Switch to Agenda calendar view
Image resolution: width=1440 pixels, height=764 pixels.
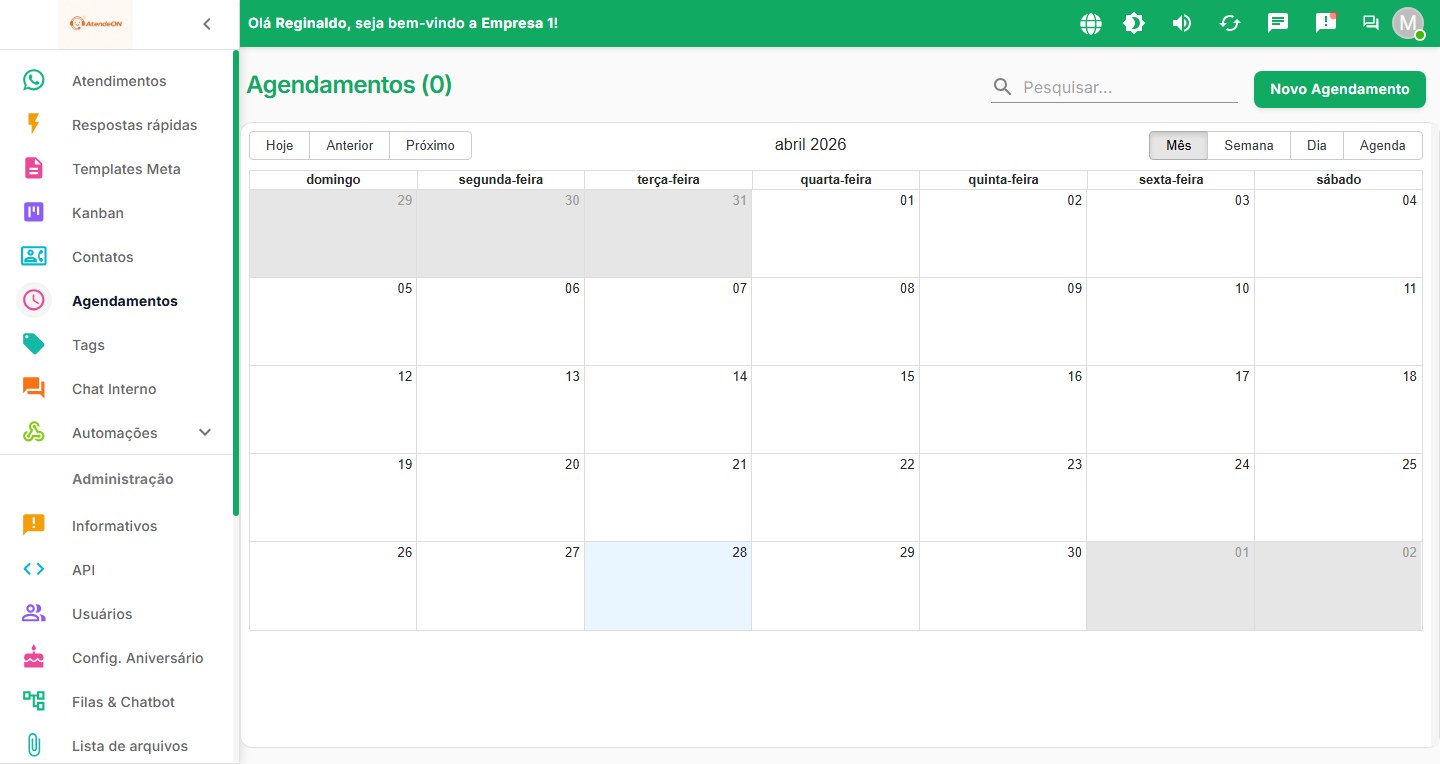click(x=1382, y=145)
